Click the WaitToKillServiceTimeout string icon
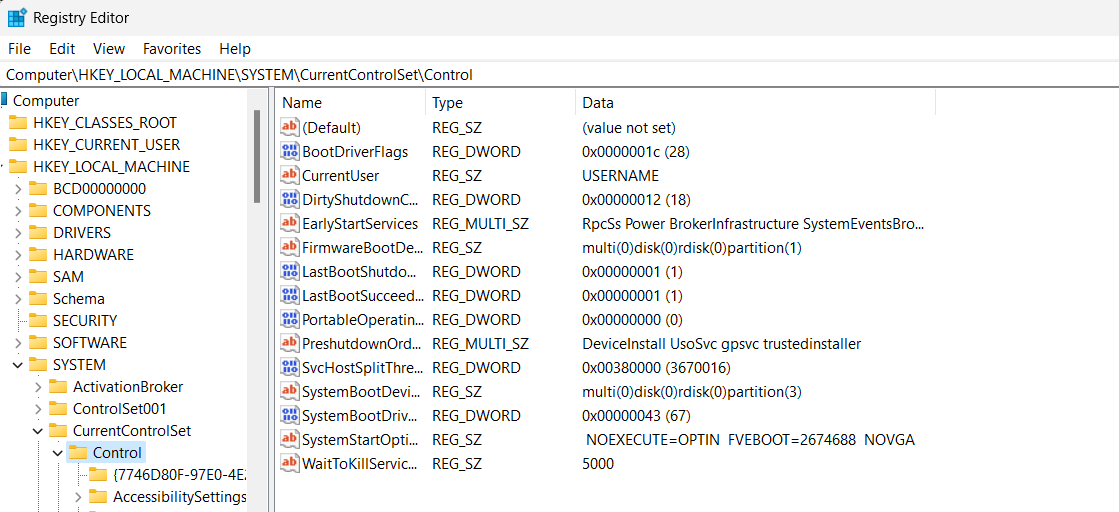 [x=290, y=464]
